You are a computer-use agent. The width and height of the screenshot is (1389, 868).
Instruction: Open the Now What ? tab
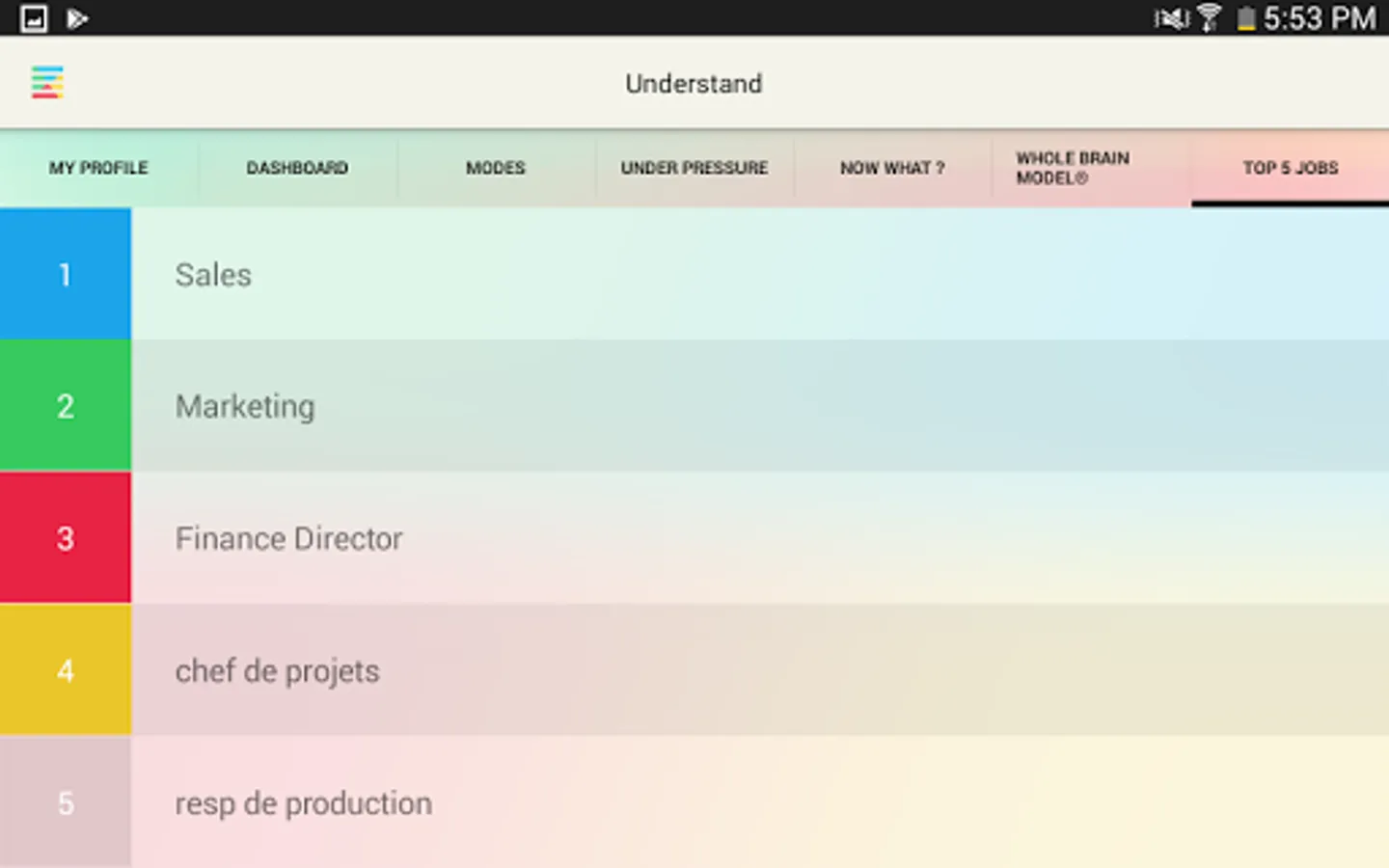click(x=892, y=168)
